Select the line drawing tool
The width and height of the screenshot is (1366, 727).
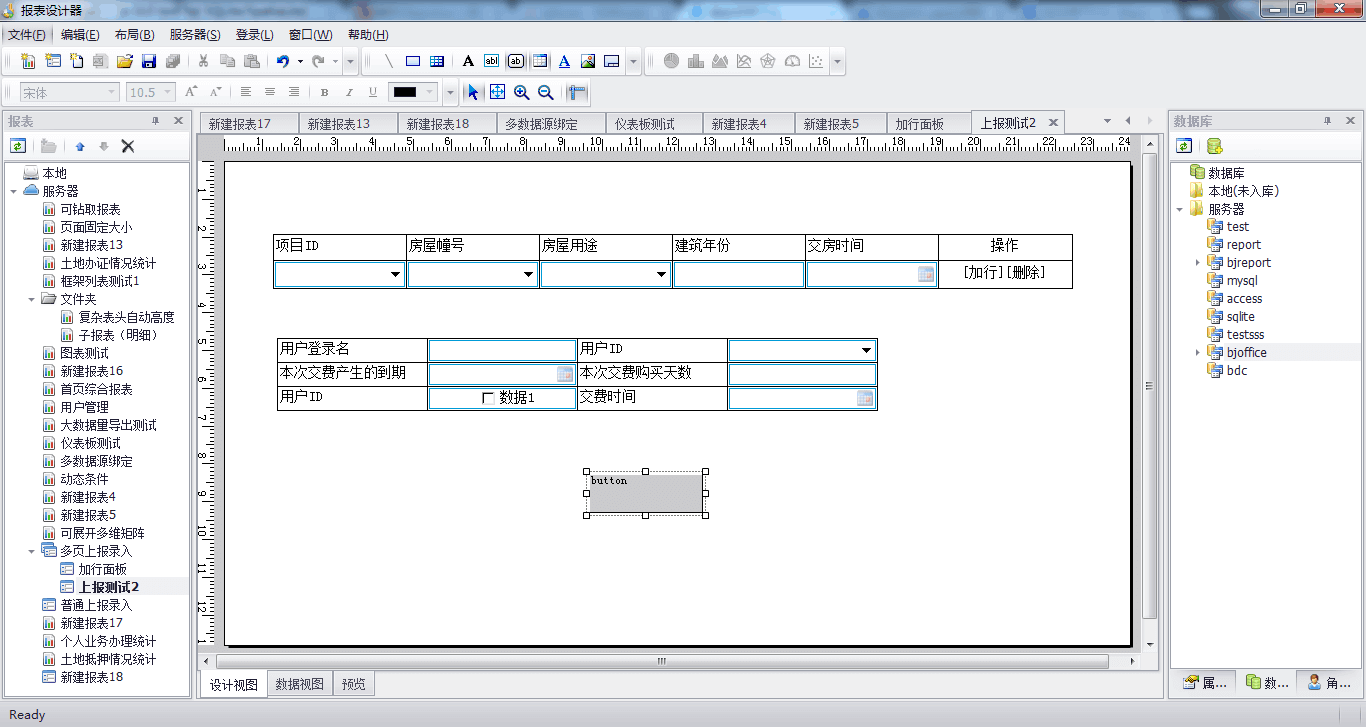pyautogui.click(x=389, y=61)
